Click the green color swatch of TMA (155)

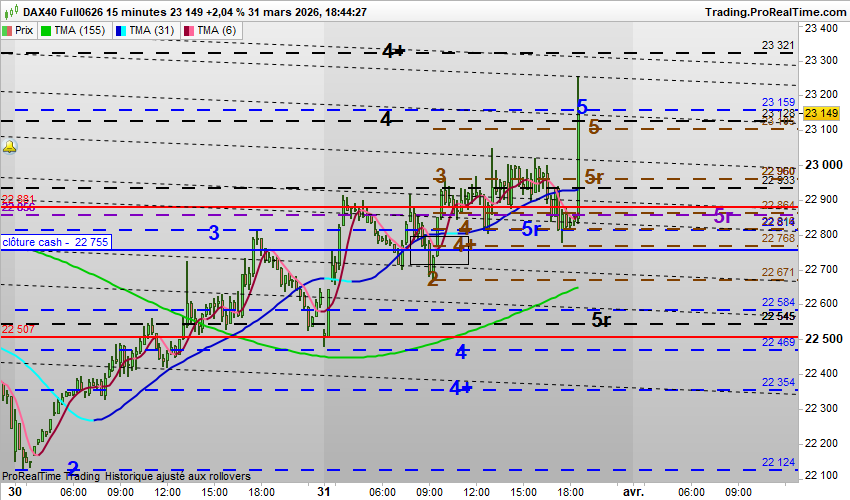pyautogui.click(x=46, y=31)
